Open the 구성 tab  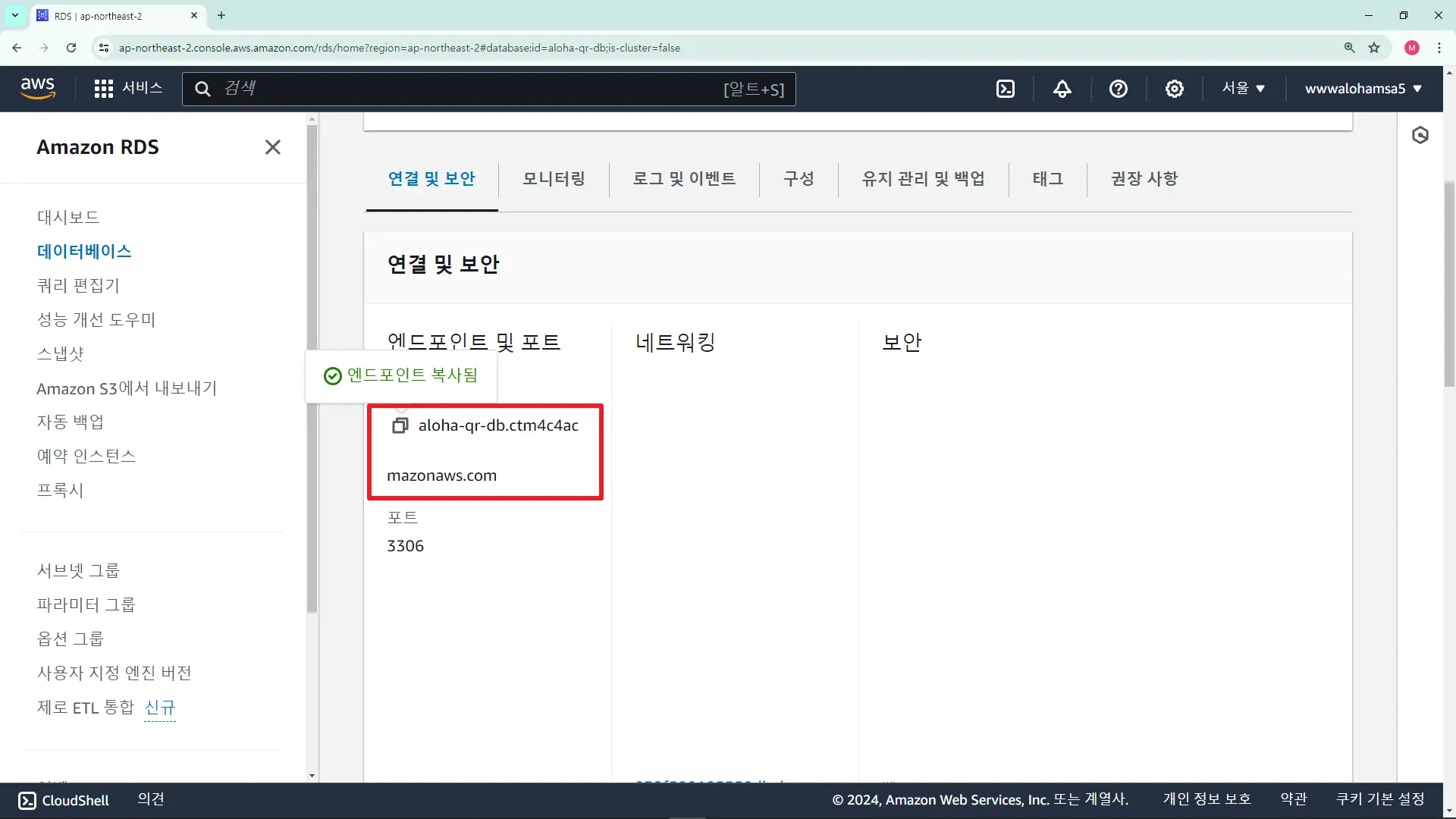[x=799, y=179]
